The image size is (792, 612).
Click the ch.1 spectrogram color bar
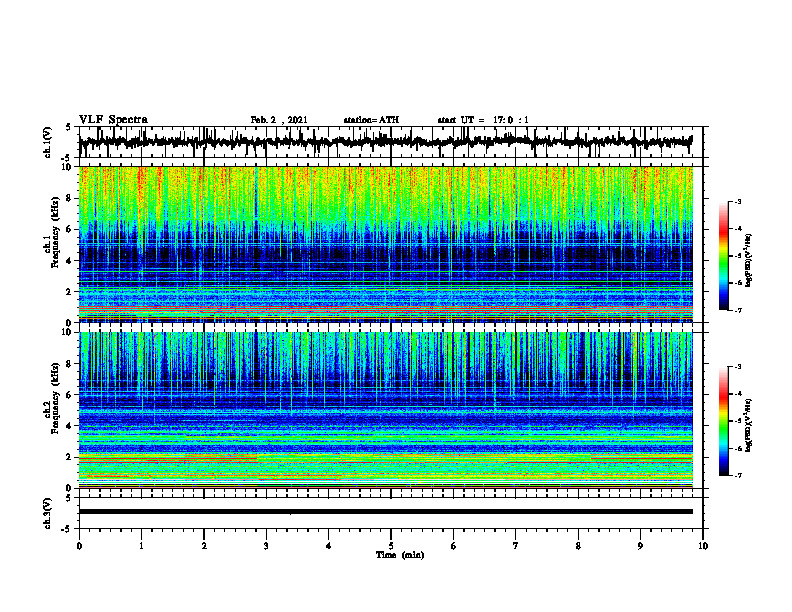(x=724, y=256)
